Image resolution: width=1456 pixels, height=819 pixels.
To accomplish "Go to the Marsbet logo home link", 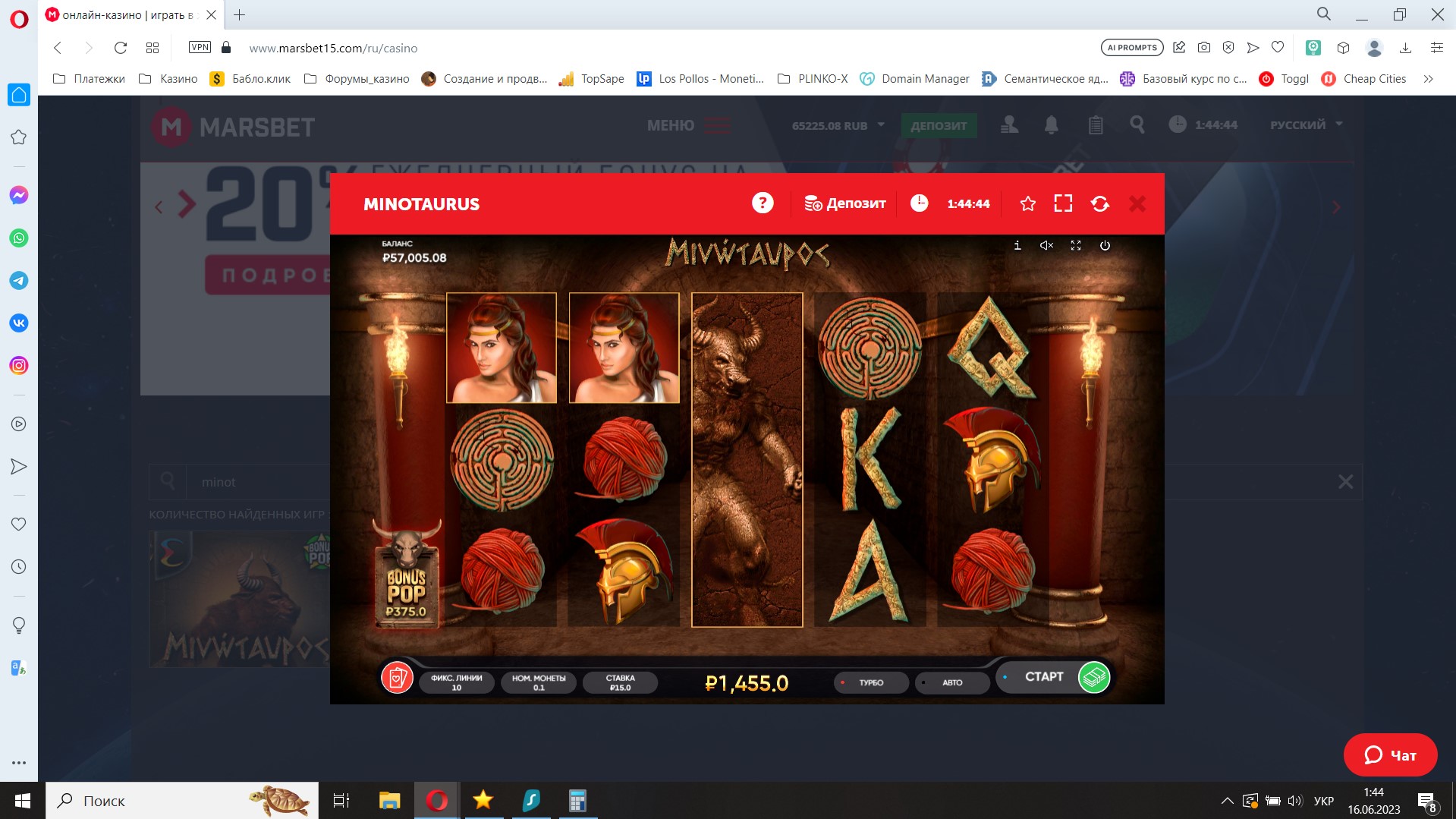I will [233, 127].
